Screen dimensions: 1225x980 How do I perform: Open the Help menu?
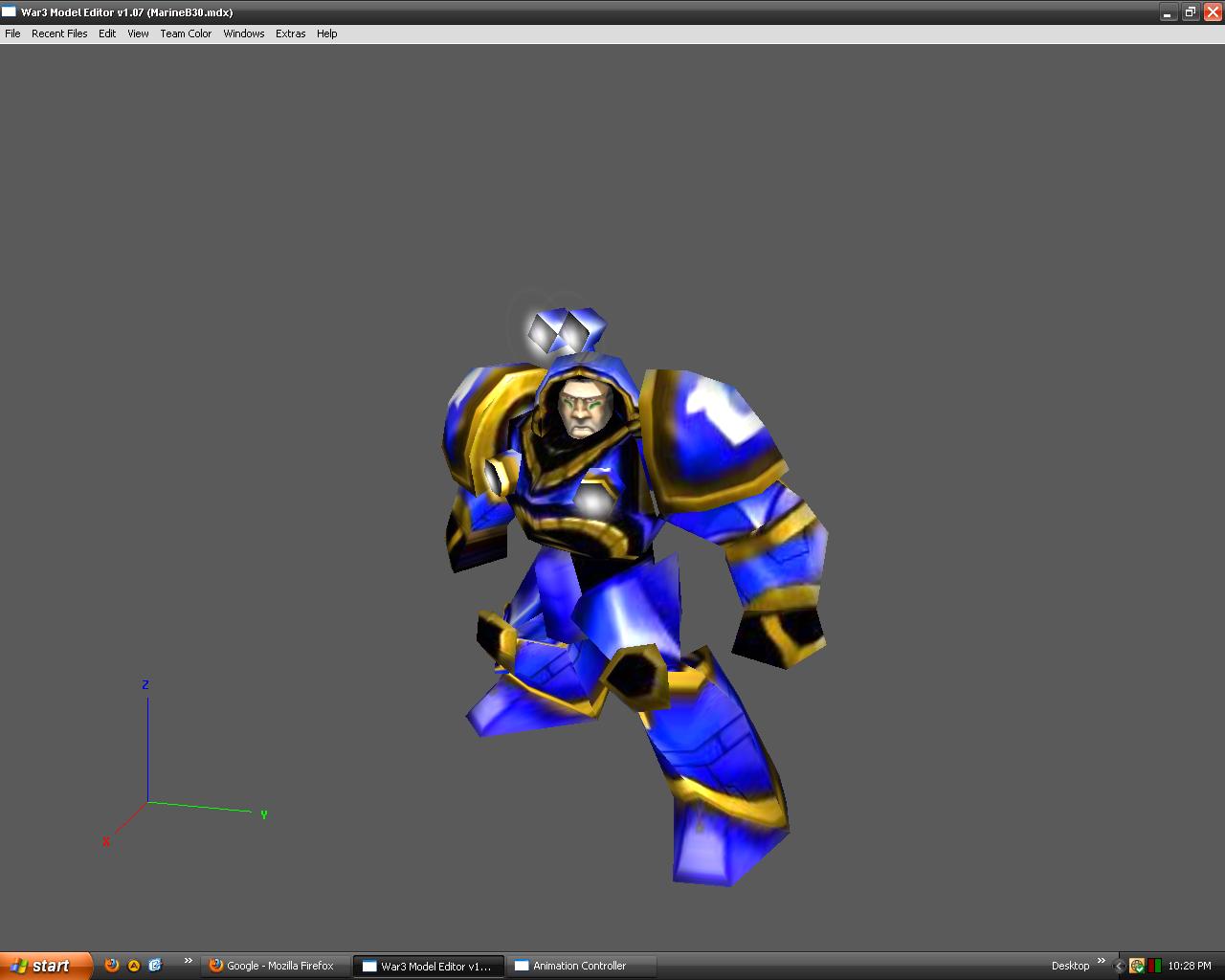click(x=327, y=33)
